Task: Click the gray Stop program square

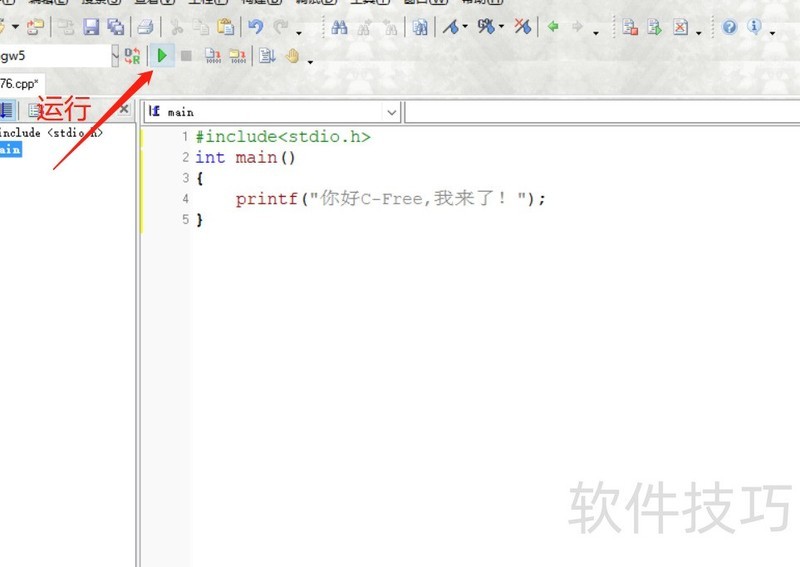Action: point(186,56)
